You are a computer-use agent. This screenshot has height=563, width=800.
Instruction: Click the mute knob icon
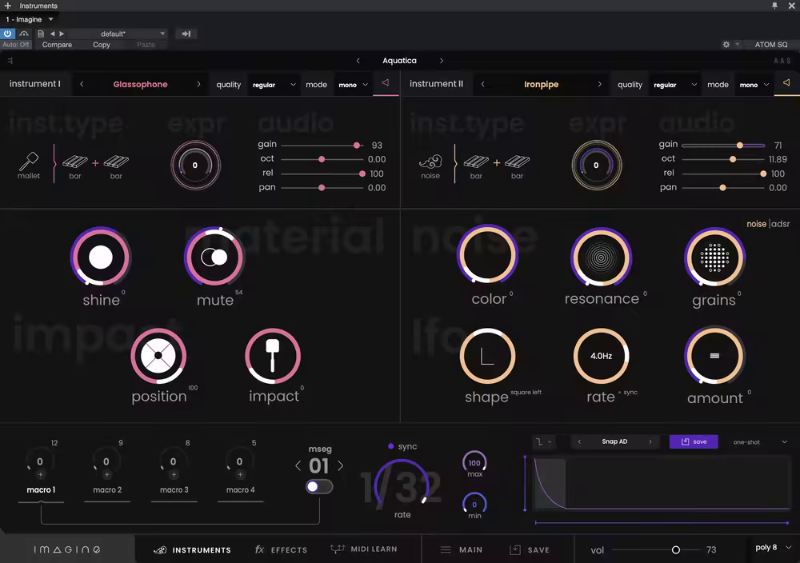(214, 257)
